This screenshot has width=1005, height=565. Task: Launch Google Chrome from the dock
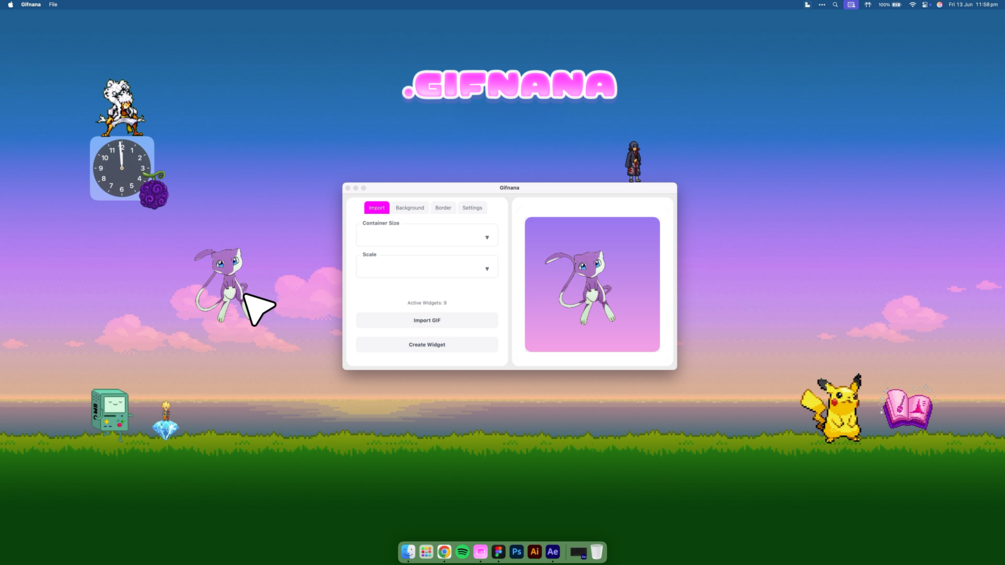coord(444,552)
